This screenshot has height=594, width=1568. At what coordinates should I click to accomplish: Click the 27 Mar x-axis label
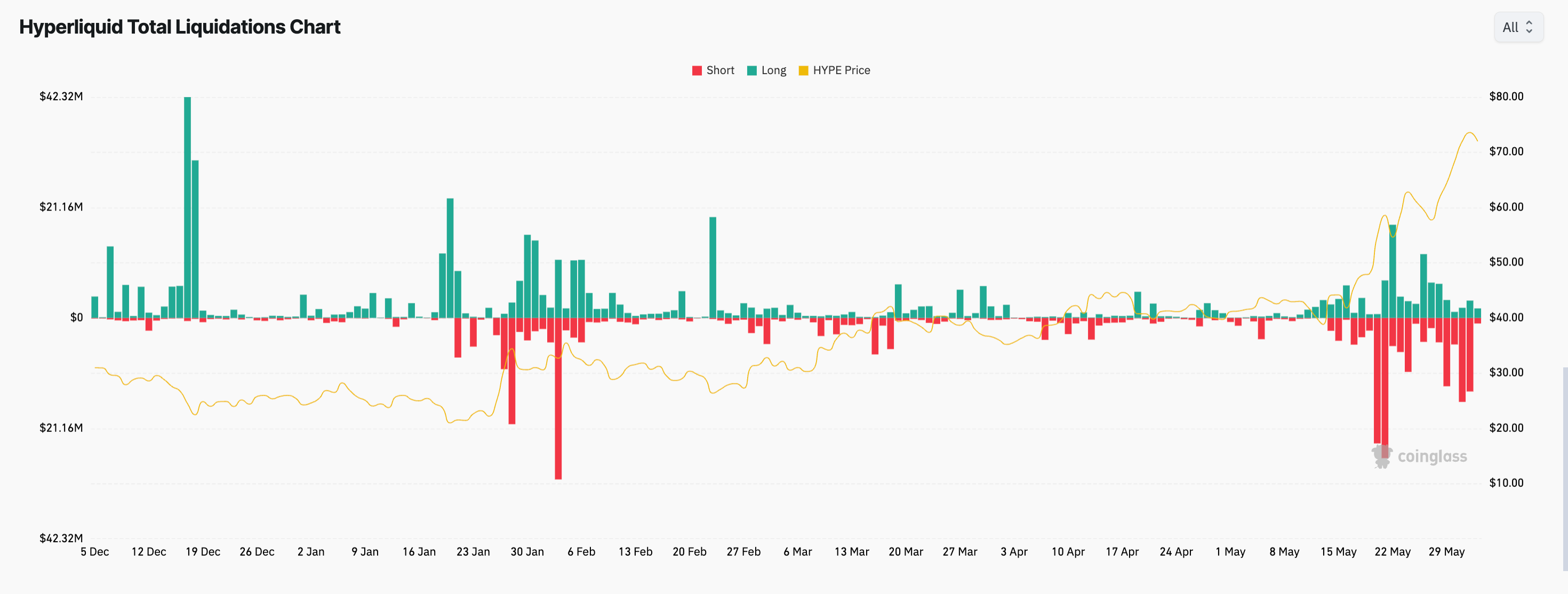(960, 552)
